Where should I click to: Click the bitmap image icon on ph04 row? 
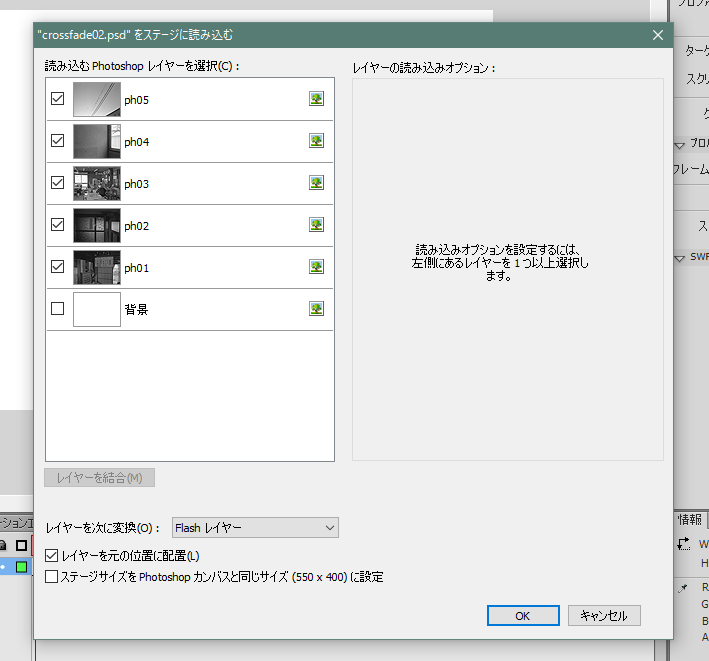pos(317,141)
